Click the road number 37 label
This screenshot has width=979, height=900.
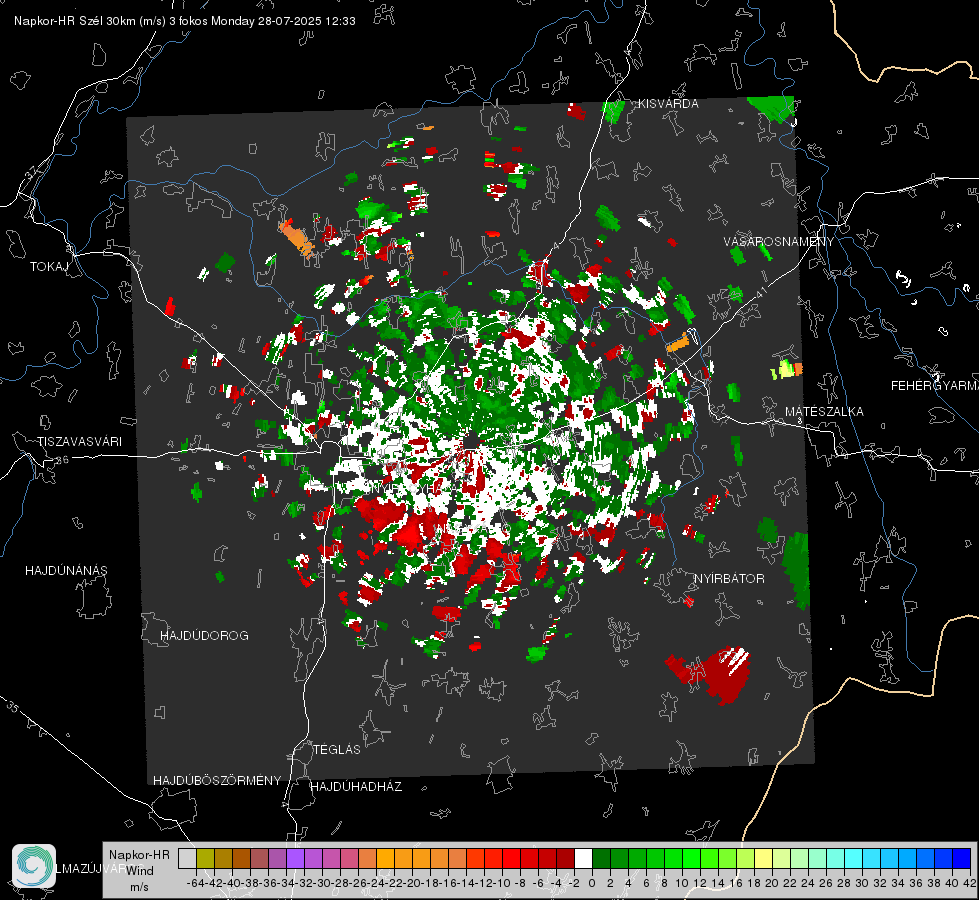click(31, 171)
